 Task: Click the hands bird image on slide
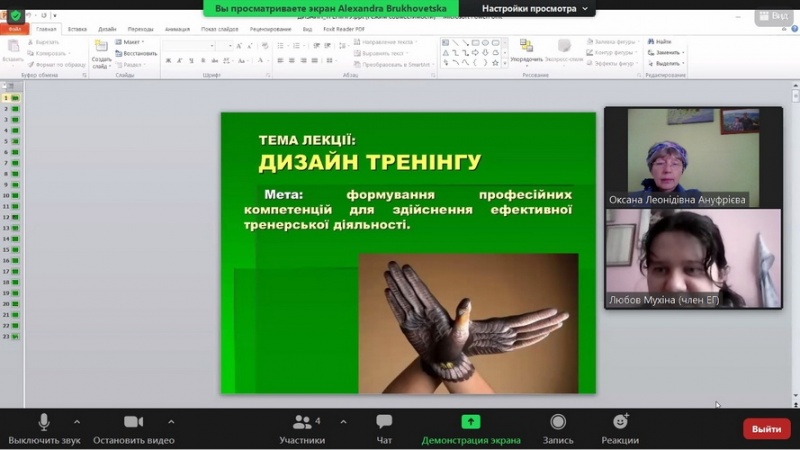(468, 322)
